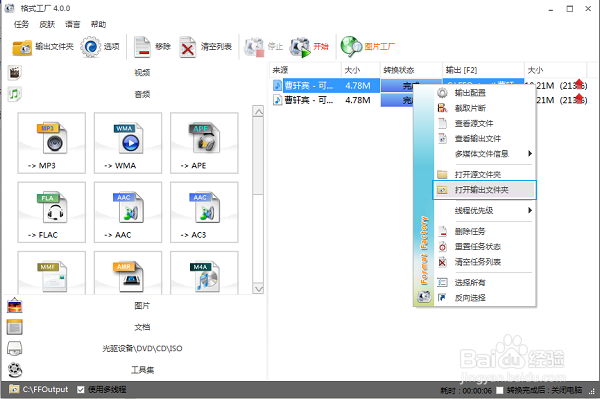Open the 多媒体文件信息 submenu
The width and height of the screenshot is (600, 399).
[x=484, y=154]
